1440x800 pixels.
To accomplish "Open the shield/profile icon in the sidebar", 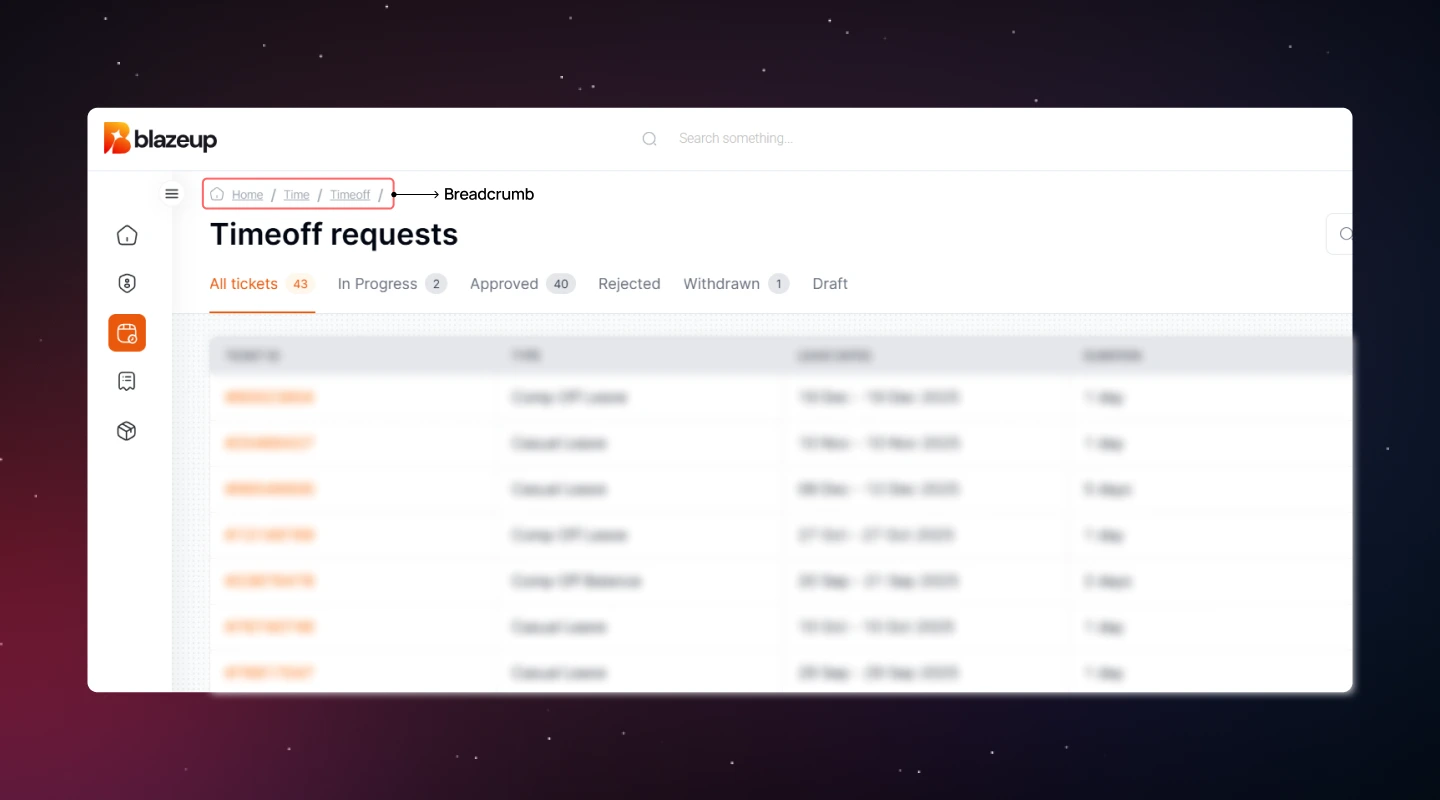I will (x=126, y=283).
